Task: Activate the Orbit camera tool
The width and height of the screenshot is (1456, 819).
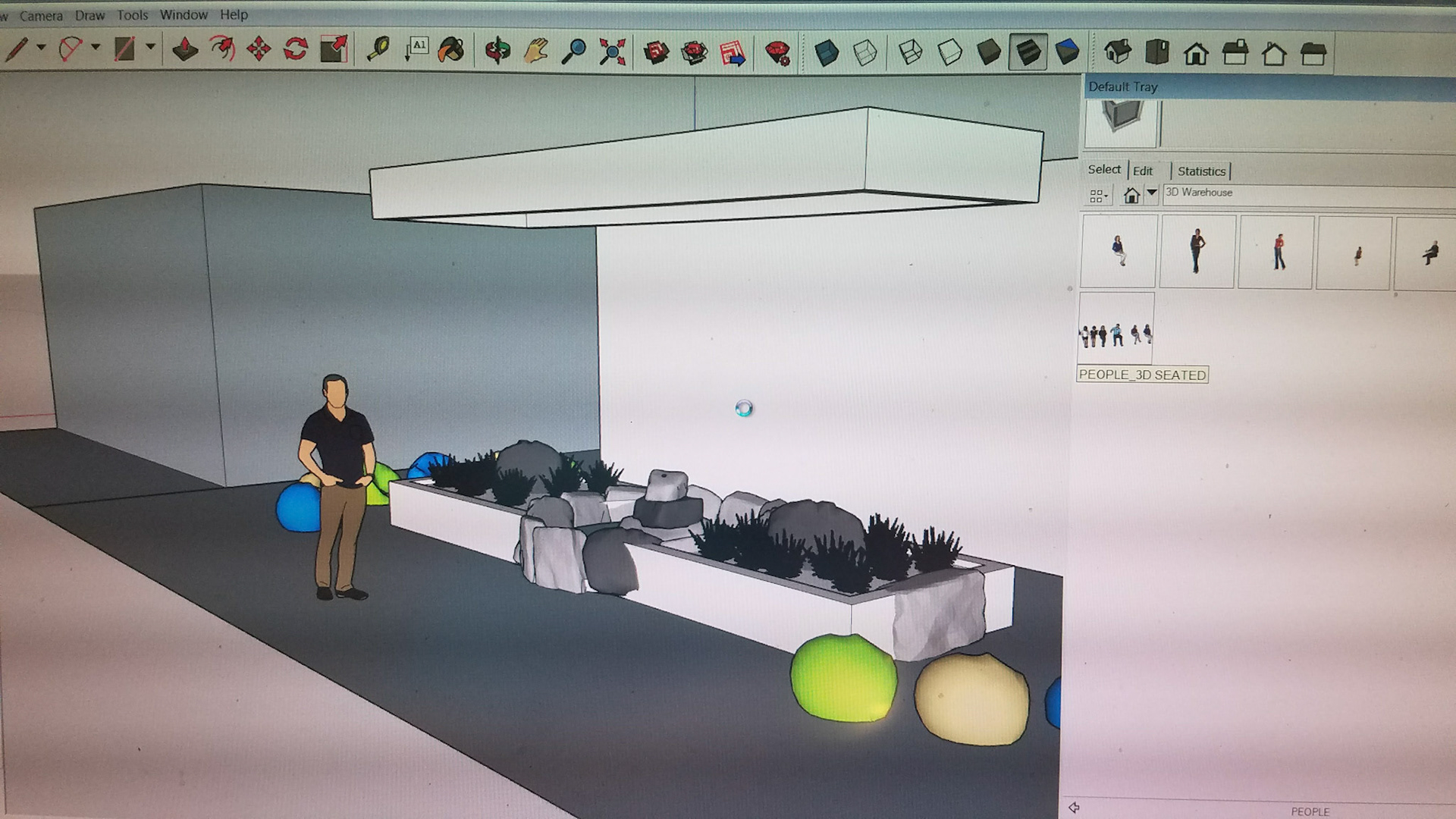Action: 497,52
